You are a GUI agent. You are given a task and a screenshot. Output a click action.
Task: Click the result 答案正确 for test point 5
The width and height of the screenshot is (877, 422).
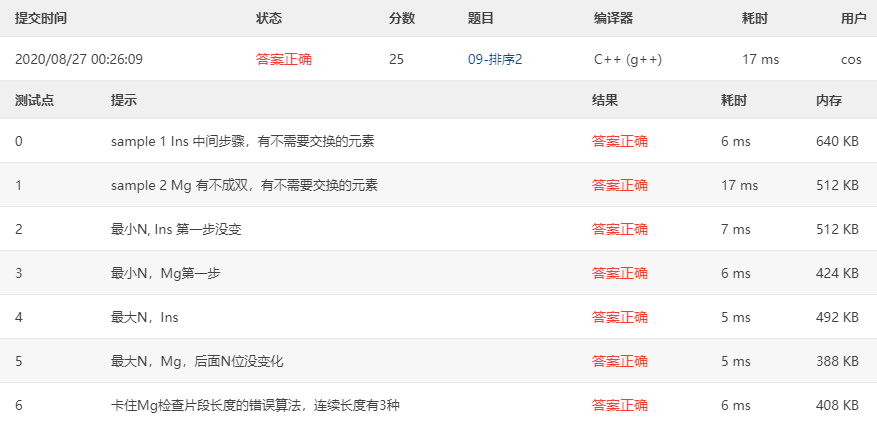point(620,362)
